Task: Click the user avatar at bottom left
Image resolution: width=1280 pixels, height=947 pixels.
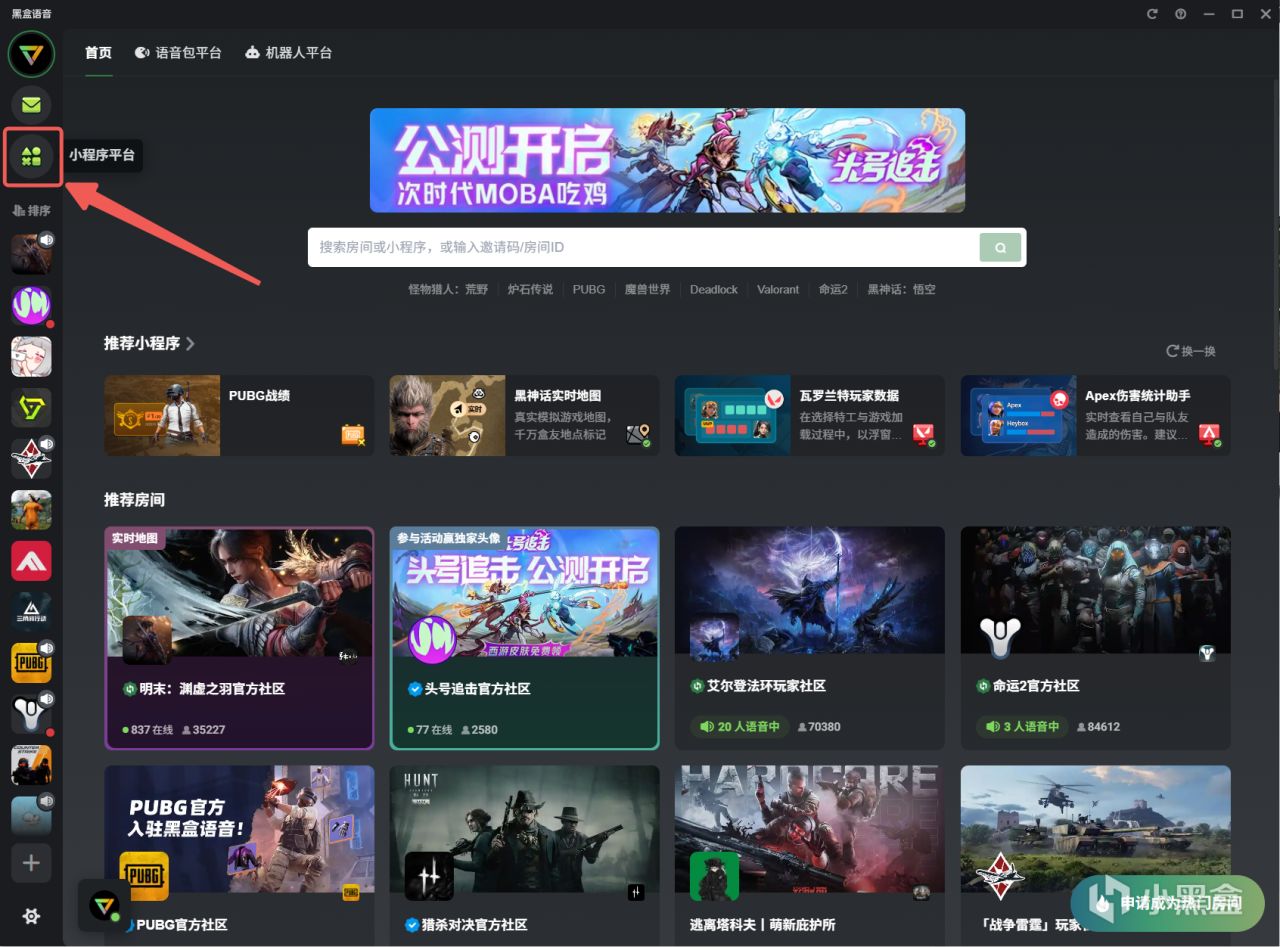Action: click(103, 905)
